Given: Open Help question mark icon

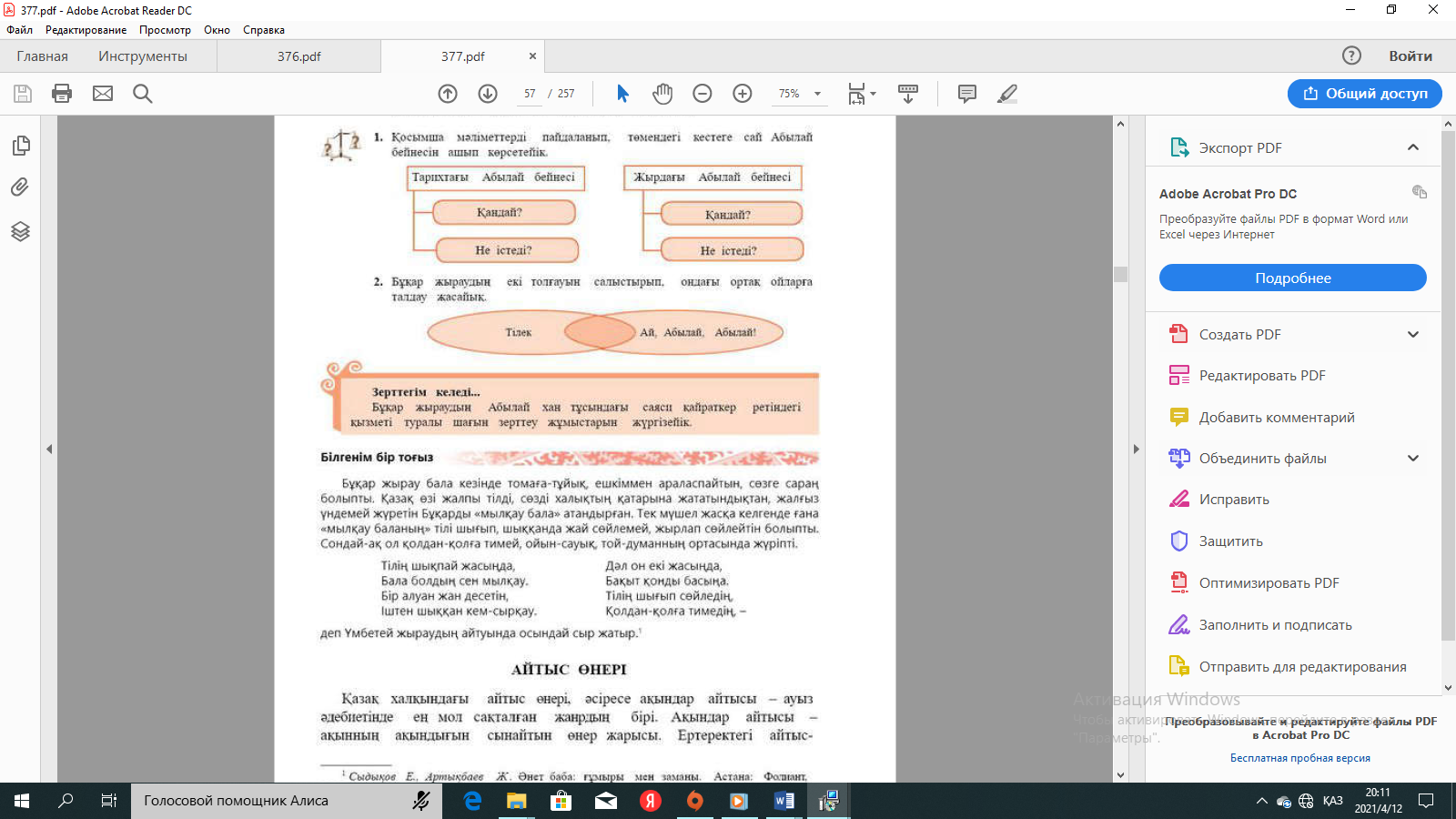Looking at the screenshot, I should 1352,56.
